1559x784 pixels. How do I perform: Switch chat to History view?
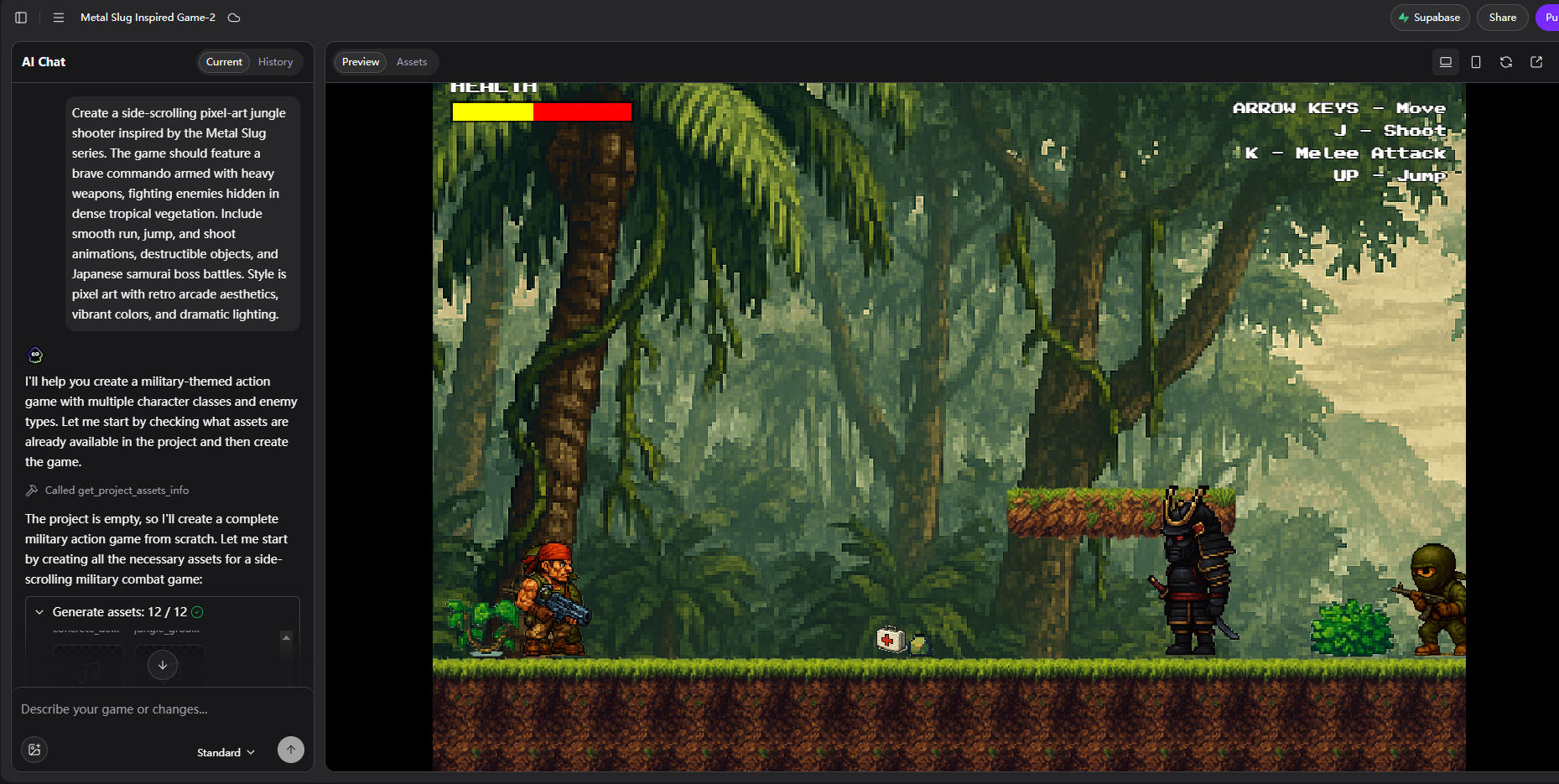coord(275,62)
